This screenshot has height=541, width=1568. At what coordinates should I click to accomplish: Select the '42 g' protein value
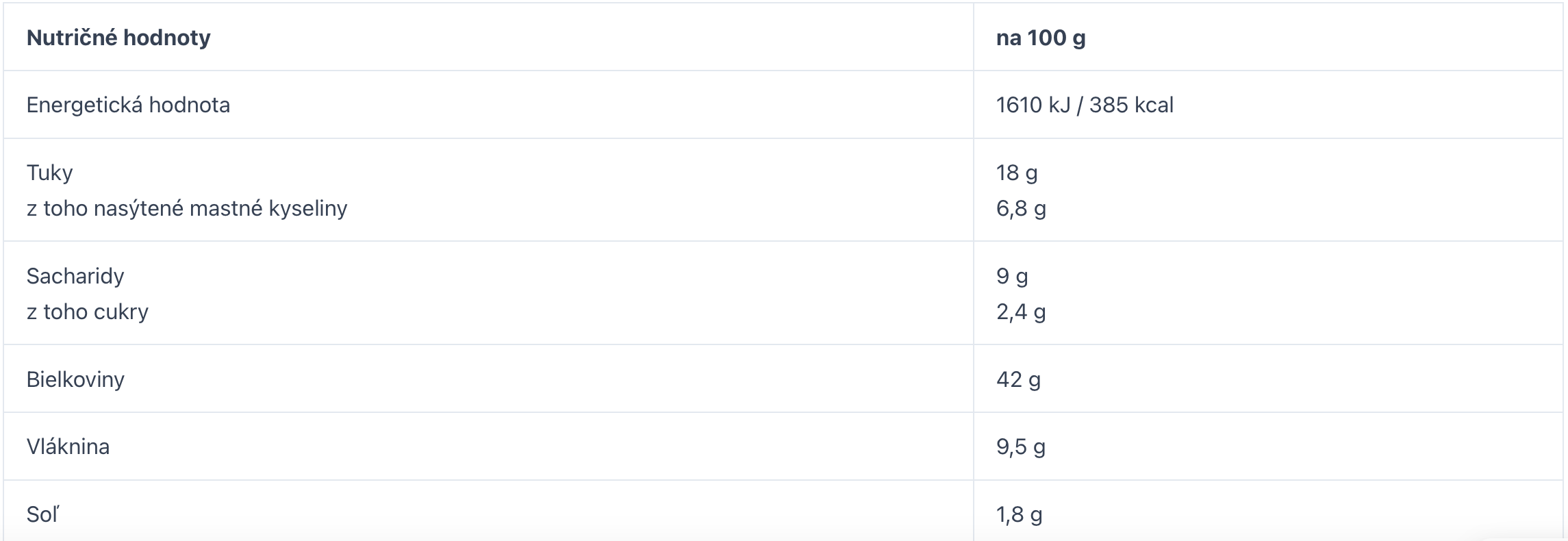[x=1018, y=379]
